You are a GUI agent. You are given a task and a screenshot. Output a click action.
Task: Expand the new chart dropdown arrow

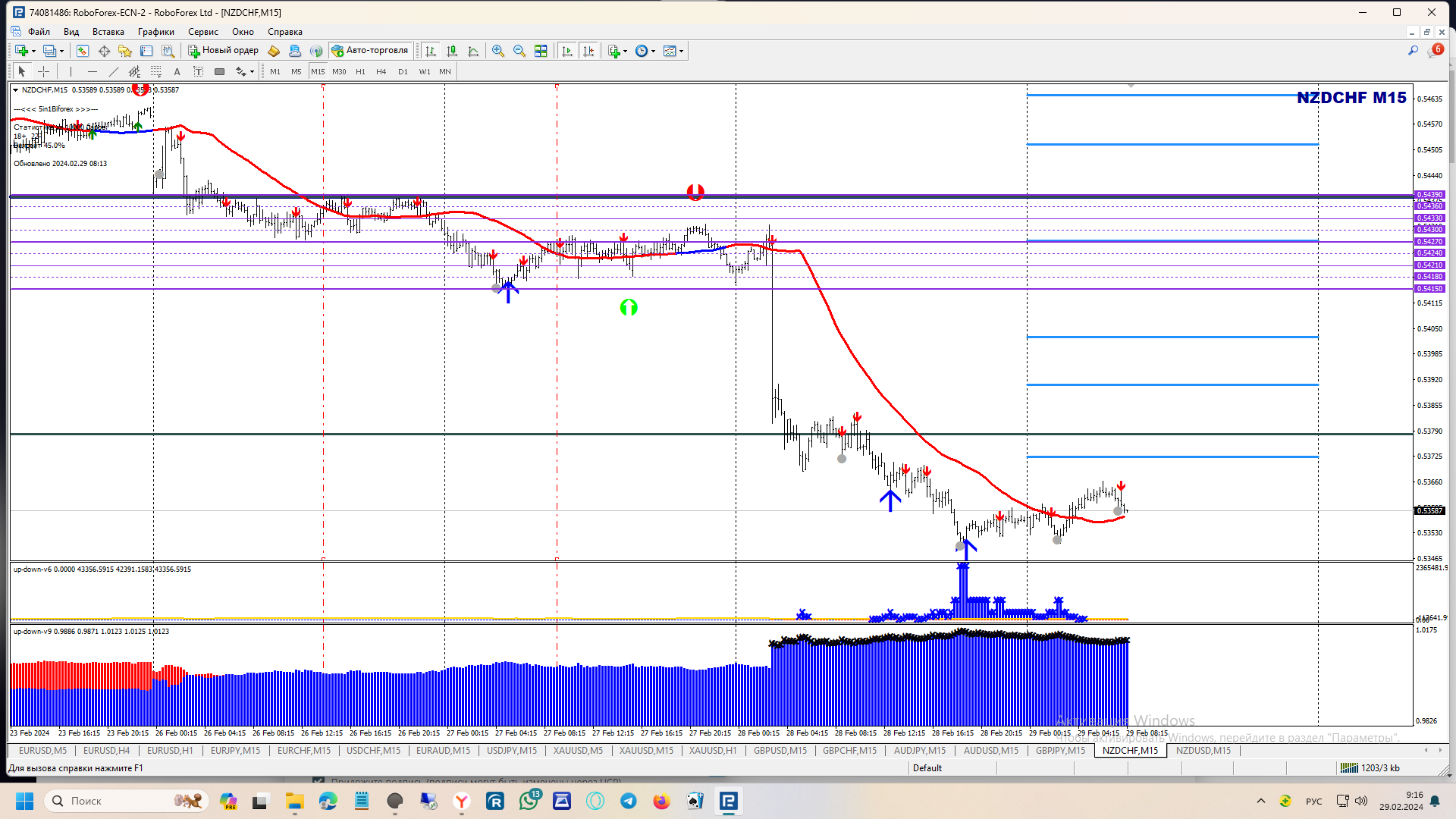[x=33, y=51]
